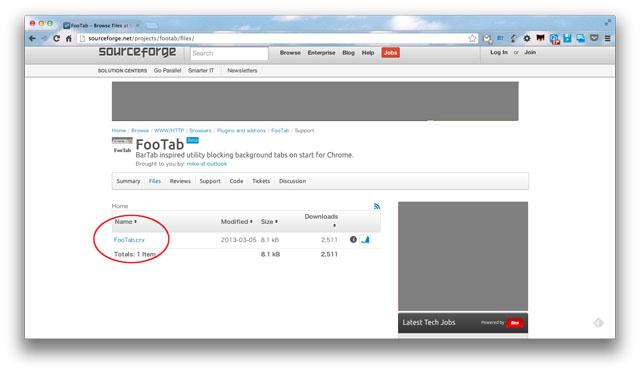Open the Tickets tab
The height and width of the screenshot is (373, 640).
pos(261,181)
